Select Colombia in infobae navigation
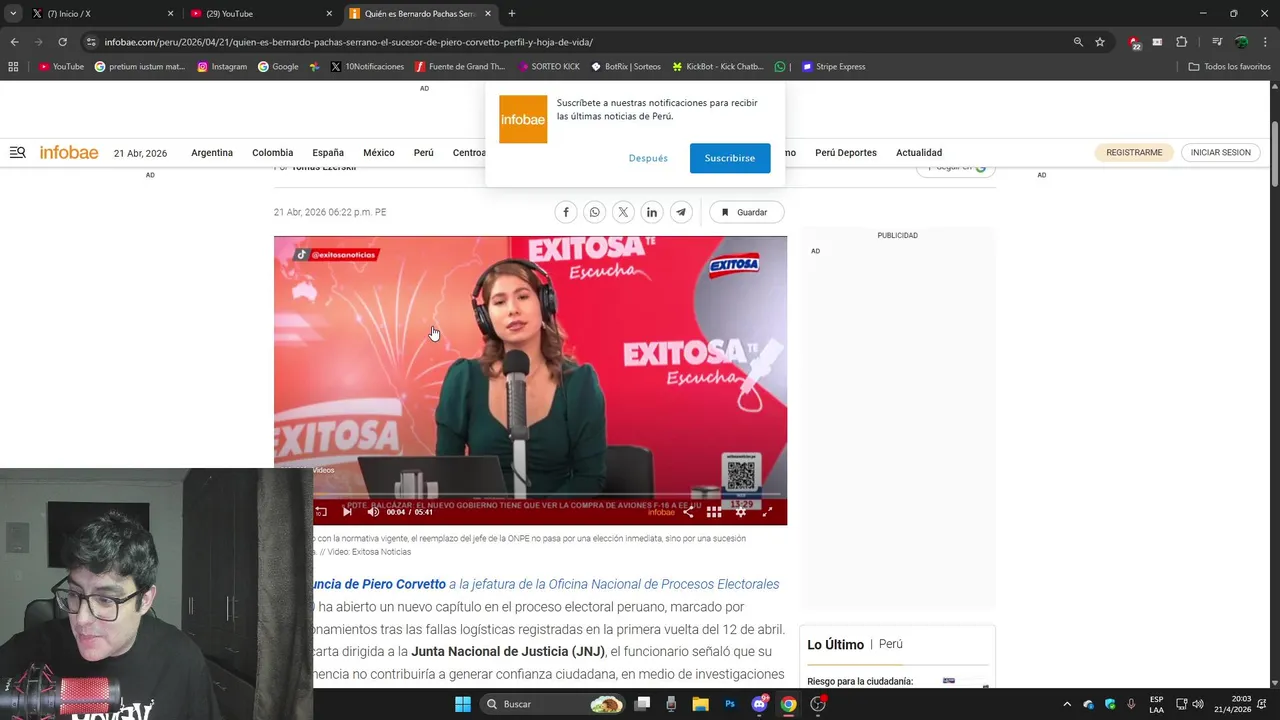Screen dimensions: 1280x720 coord(273,153)
